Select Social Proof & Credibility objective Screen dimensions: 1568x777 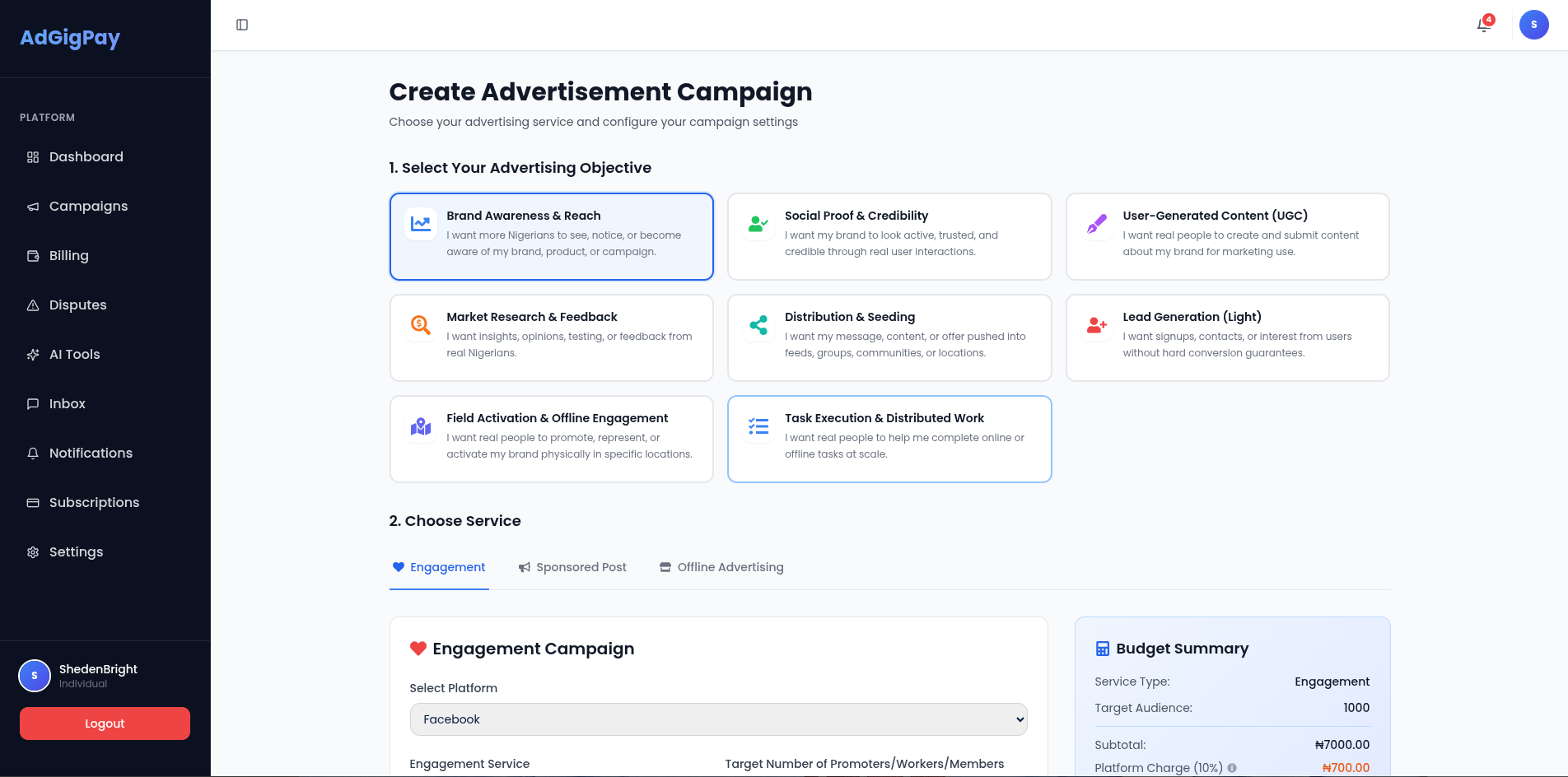coord(889,236)
